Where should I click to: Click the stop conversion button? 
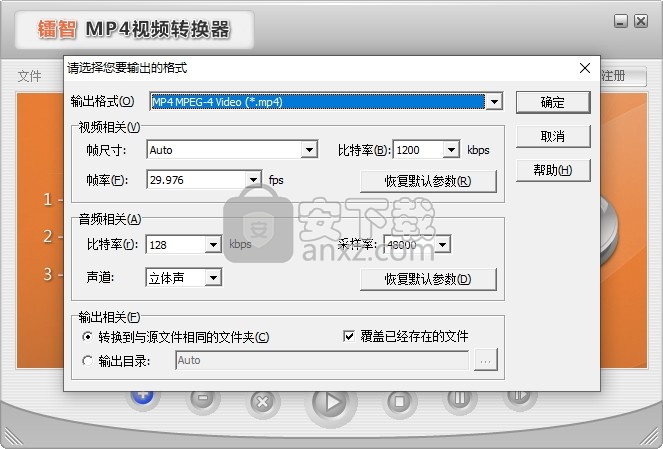[400, 401]
